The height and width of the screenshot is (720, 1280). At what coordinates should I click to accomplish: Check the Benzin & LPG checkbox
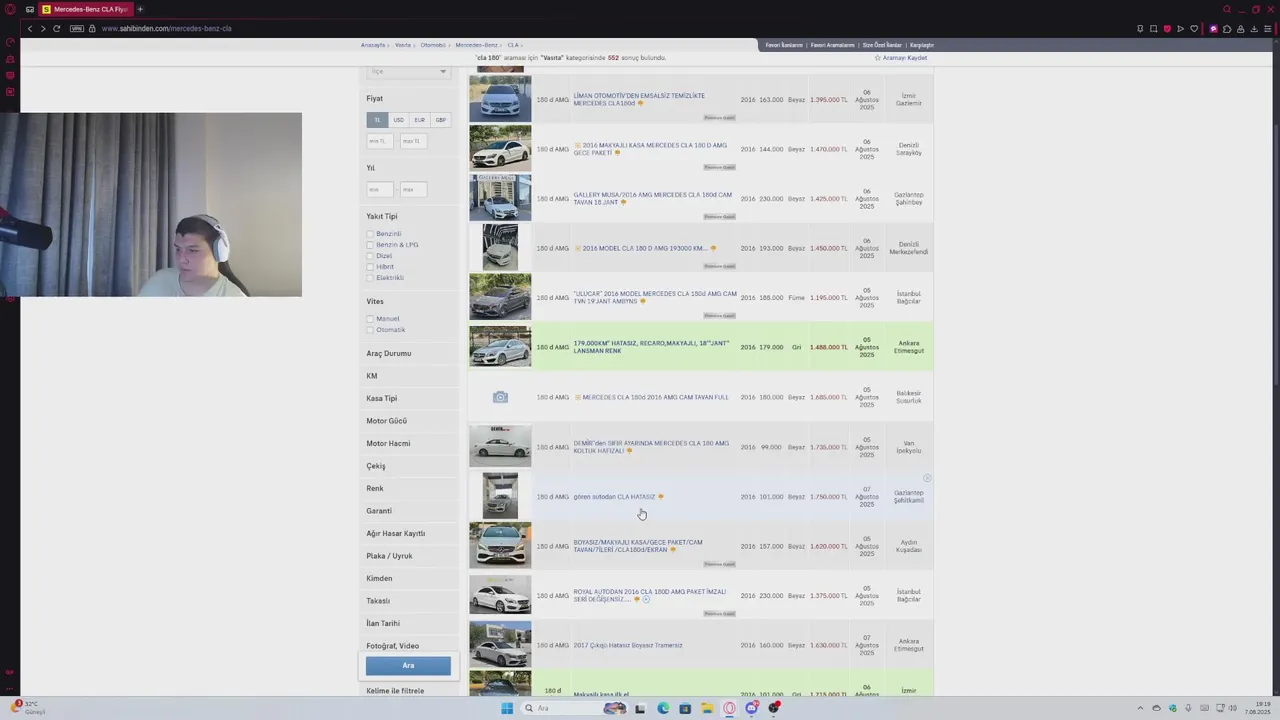click(370, 245)
